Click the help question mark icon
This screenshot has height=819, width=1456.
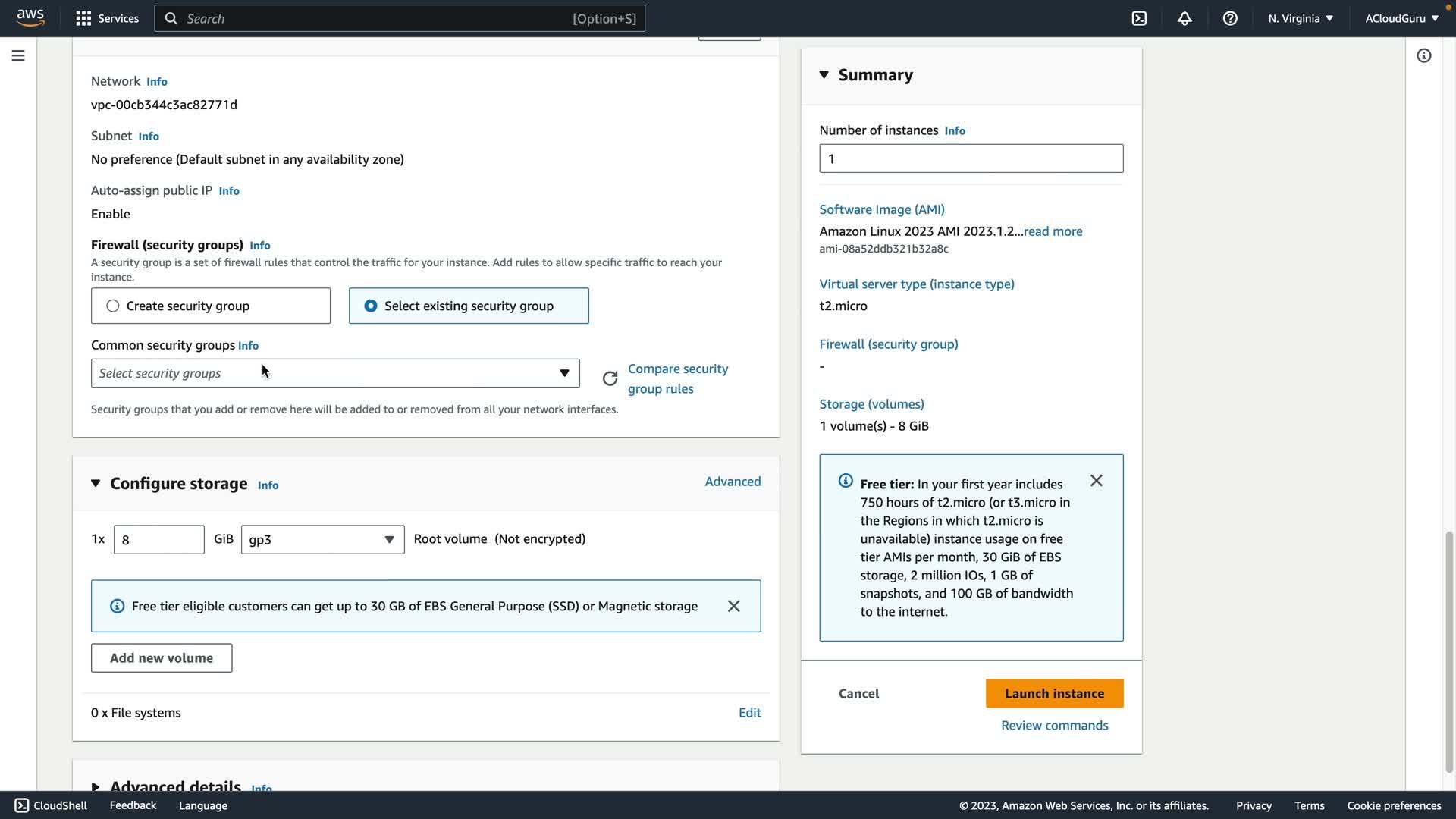click(1230, 18)
